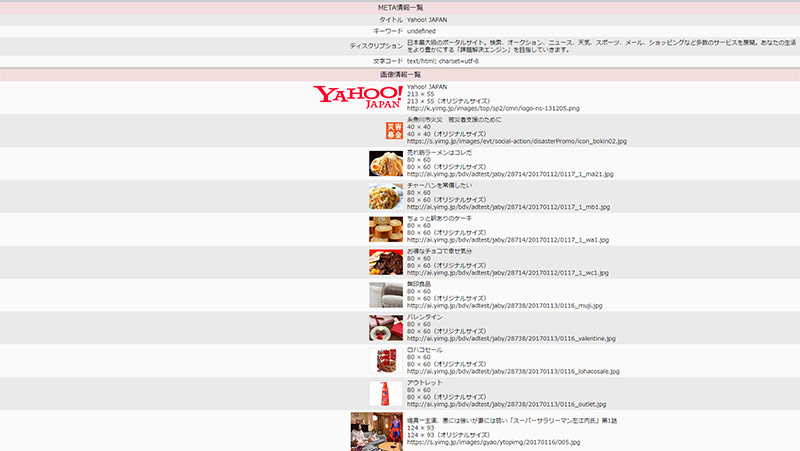Click the alt text '売れ筋ラーメンはコレだ'

439,153
